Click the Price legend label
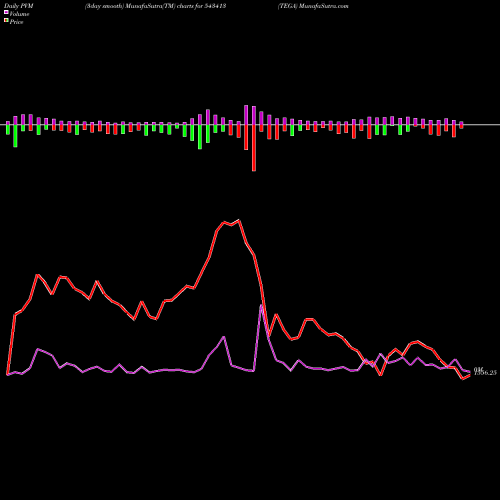The image size is (500, 500). click(x=16, y=22)
